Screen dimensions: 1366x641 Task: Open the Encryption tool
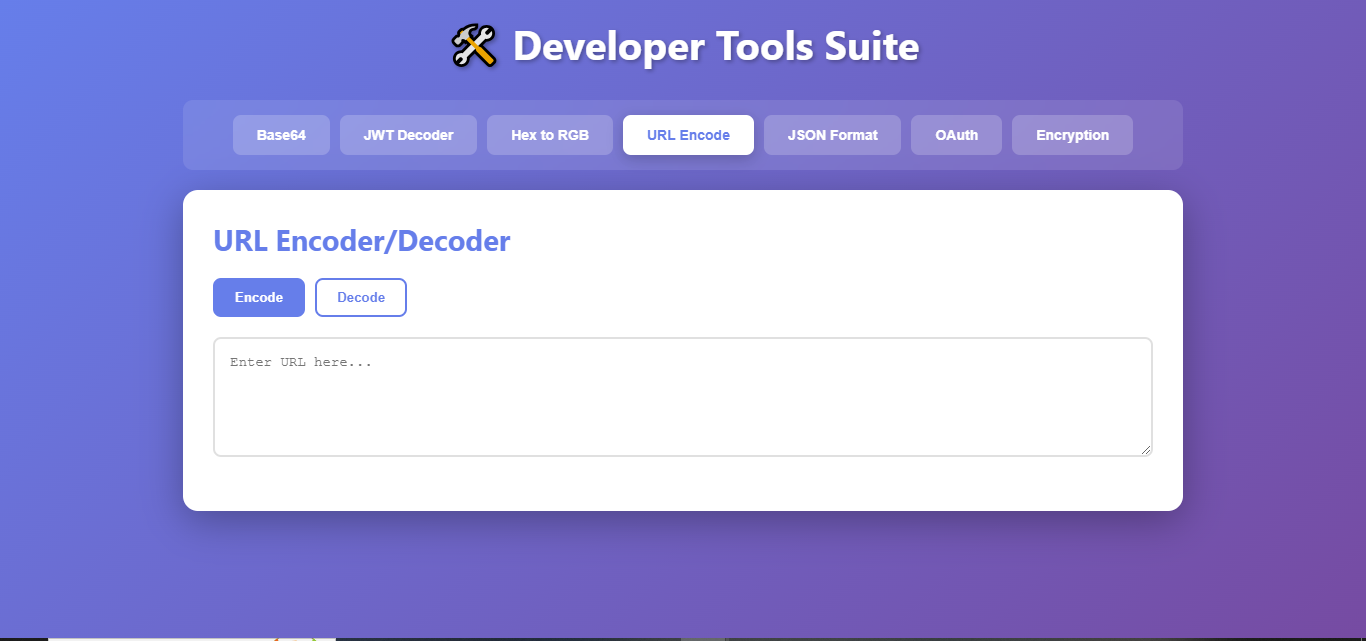click(x=1072, y=135)
